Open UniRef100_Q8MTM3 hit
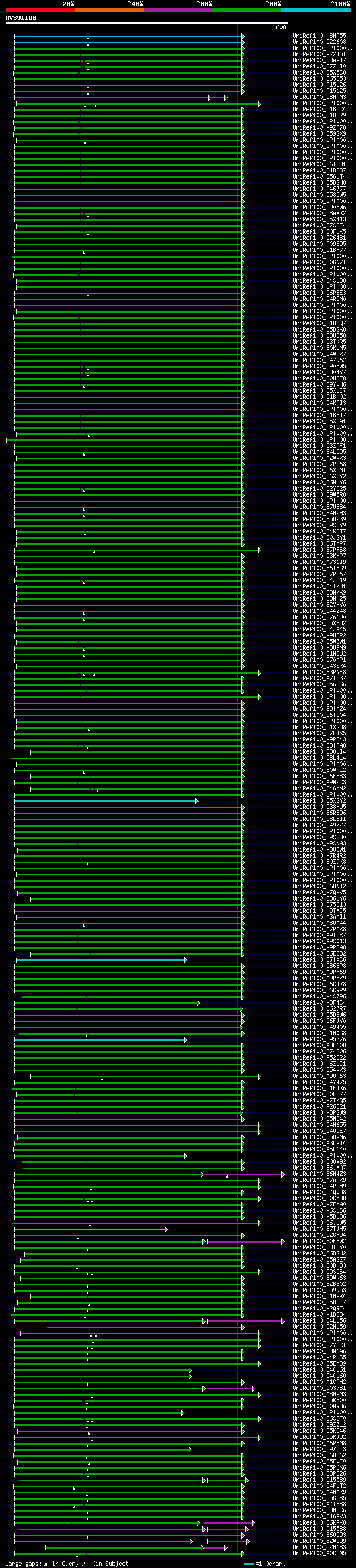 [319, 97]
